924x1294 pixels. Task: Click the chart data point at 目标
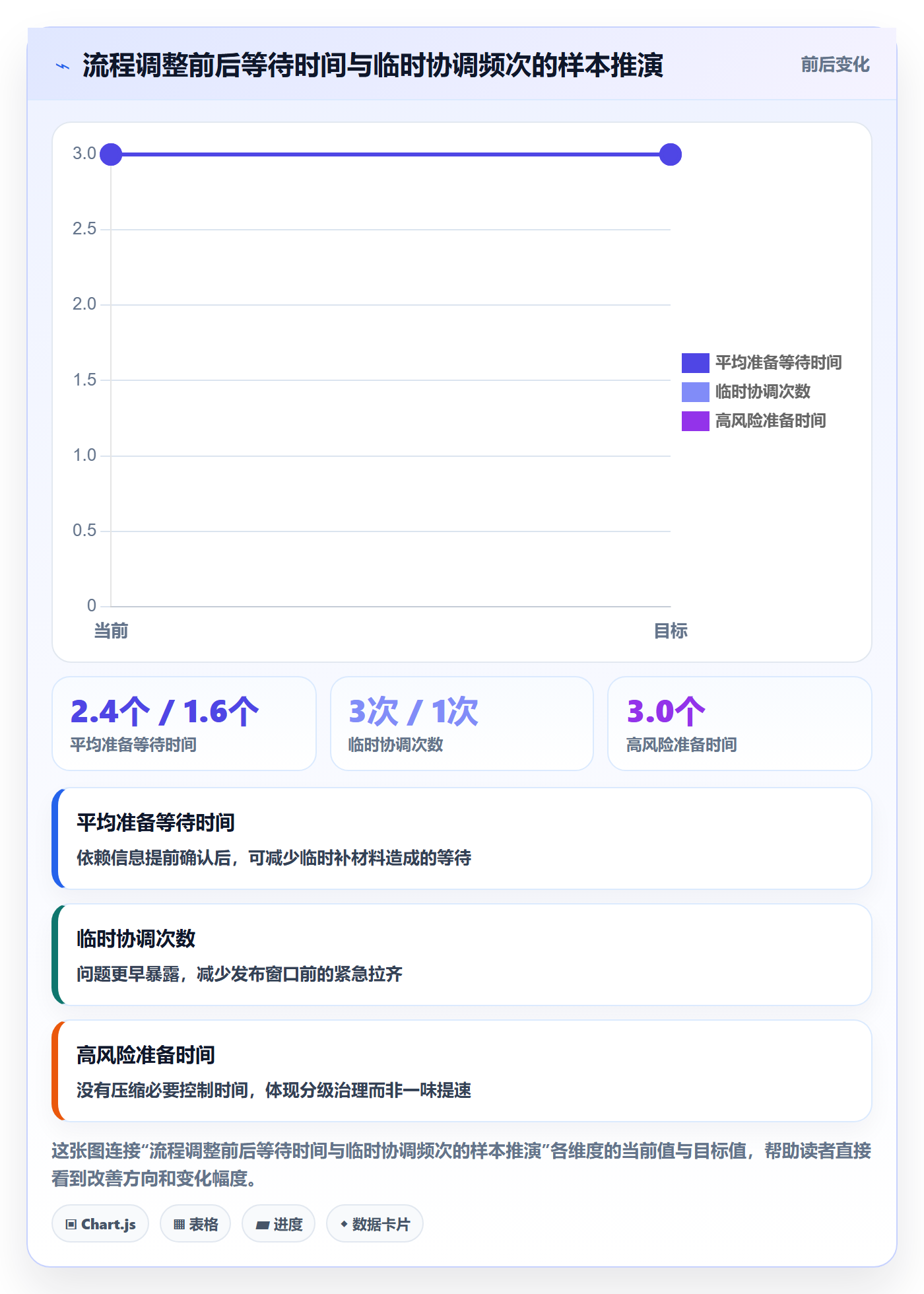click(x=671, y=154)
